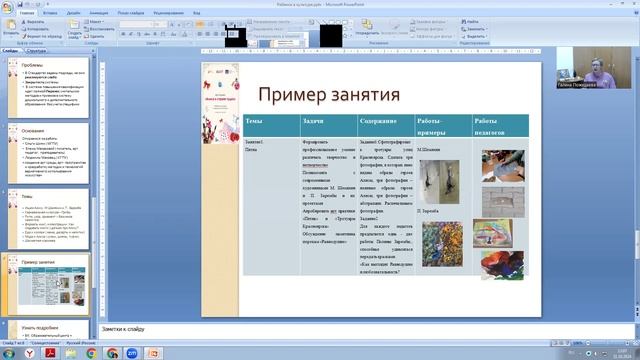Select Основания slide thumbnail
The width and height of the screenshot is (640, 360).
click(48, 153)
